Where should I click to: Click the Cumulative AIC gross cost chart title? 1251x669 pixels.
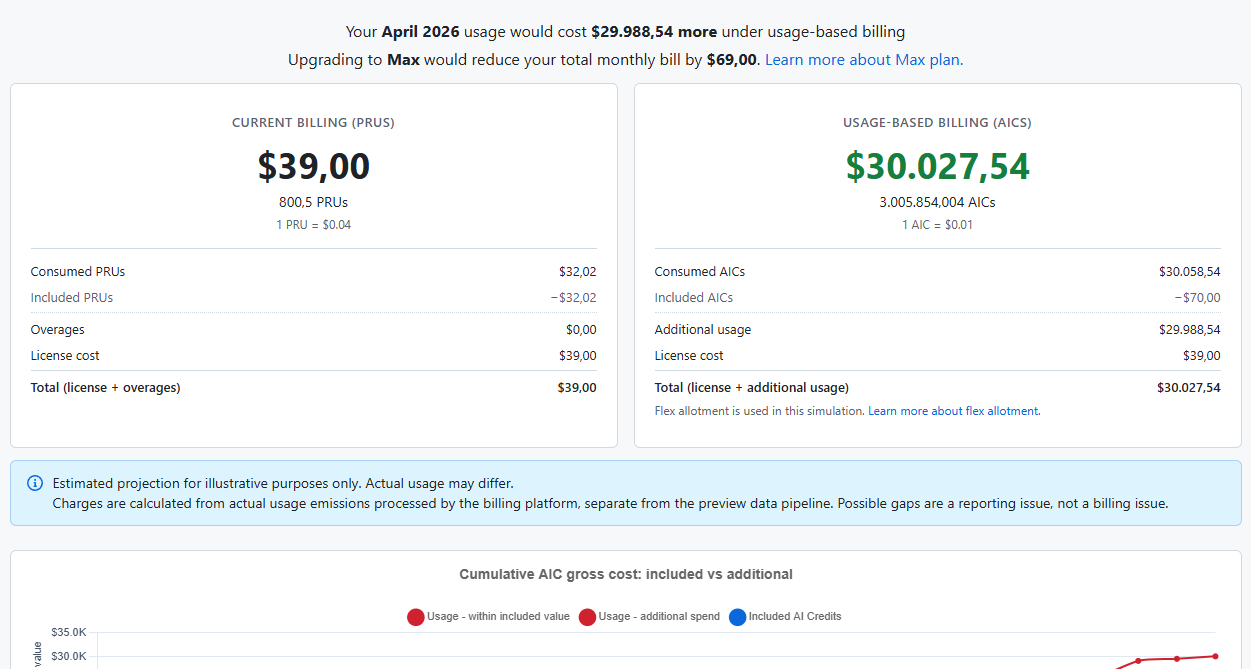click(626, 575)
